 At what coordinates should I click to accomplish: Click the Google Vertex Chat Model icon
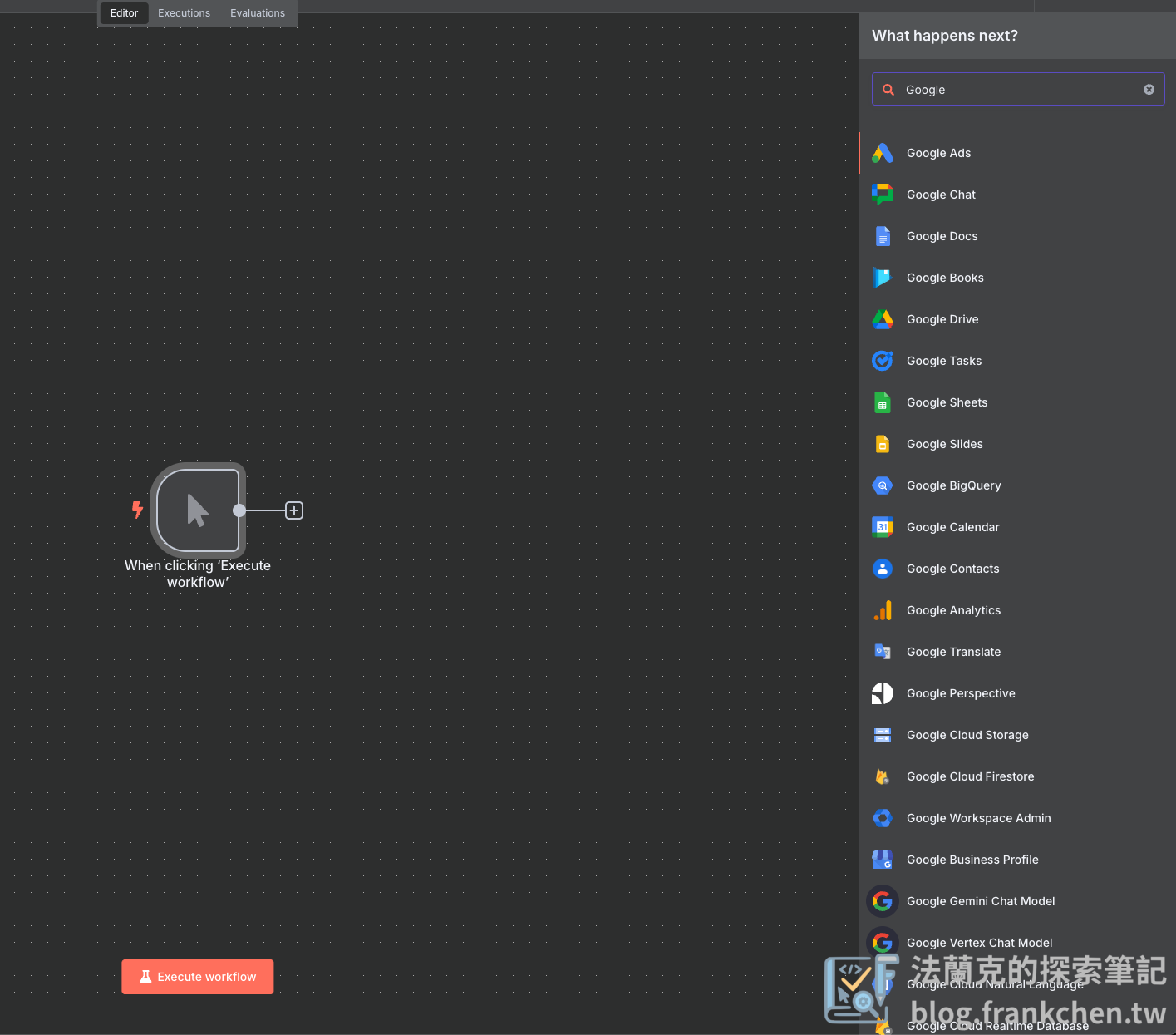click(x=883, y=943)
